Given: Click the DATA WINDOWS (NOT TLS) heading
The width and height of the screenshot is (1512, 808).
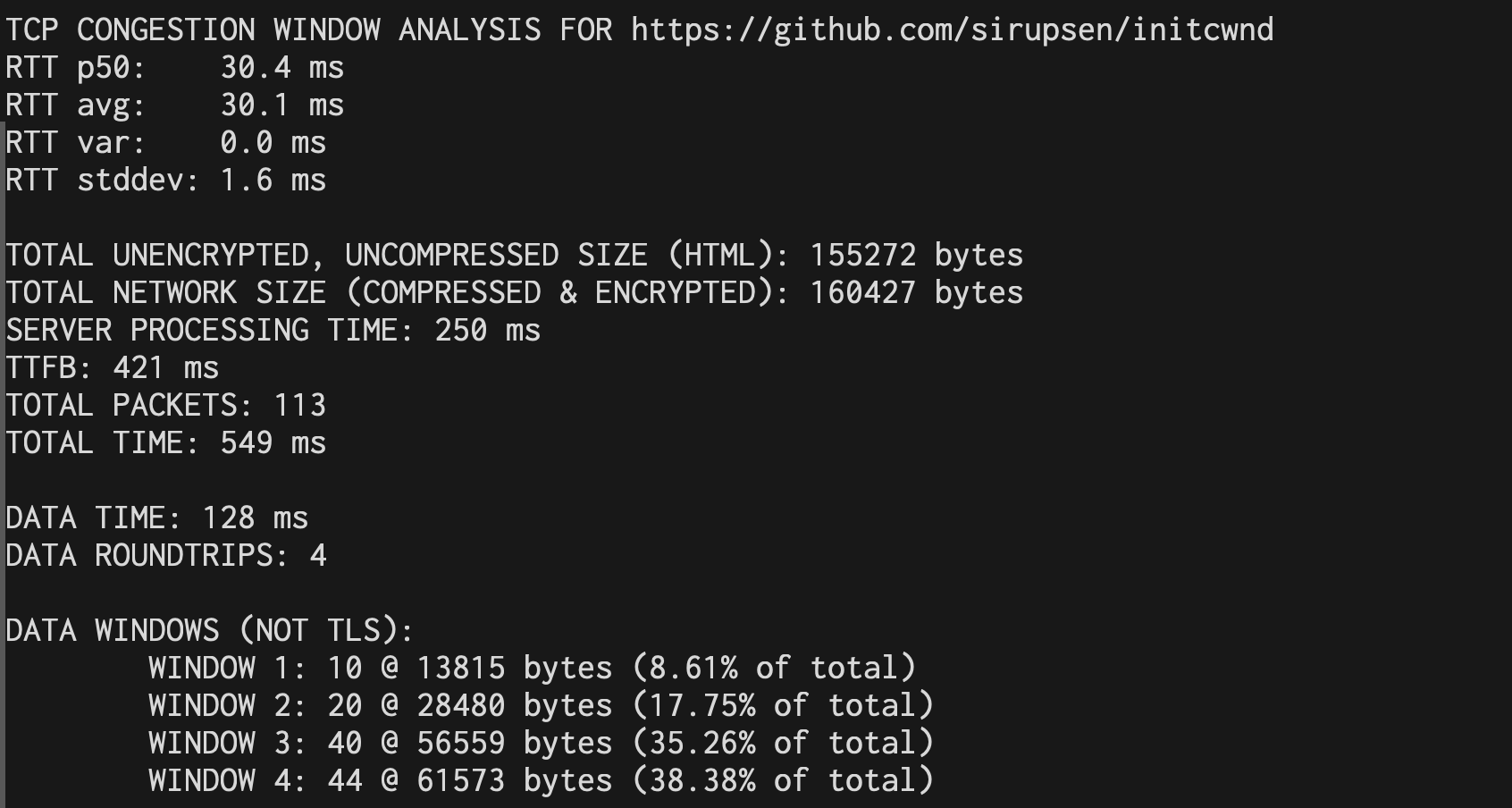Looking at the screenshot, I should (x=210, y=630).
